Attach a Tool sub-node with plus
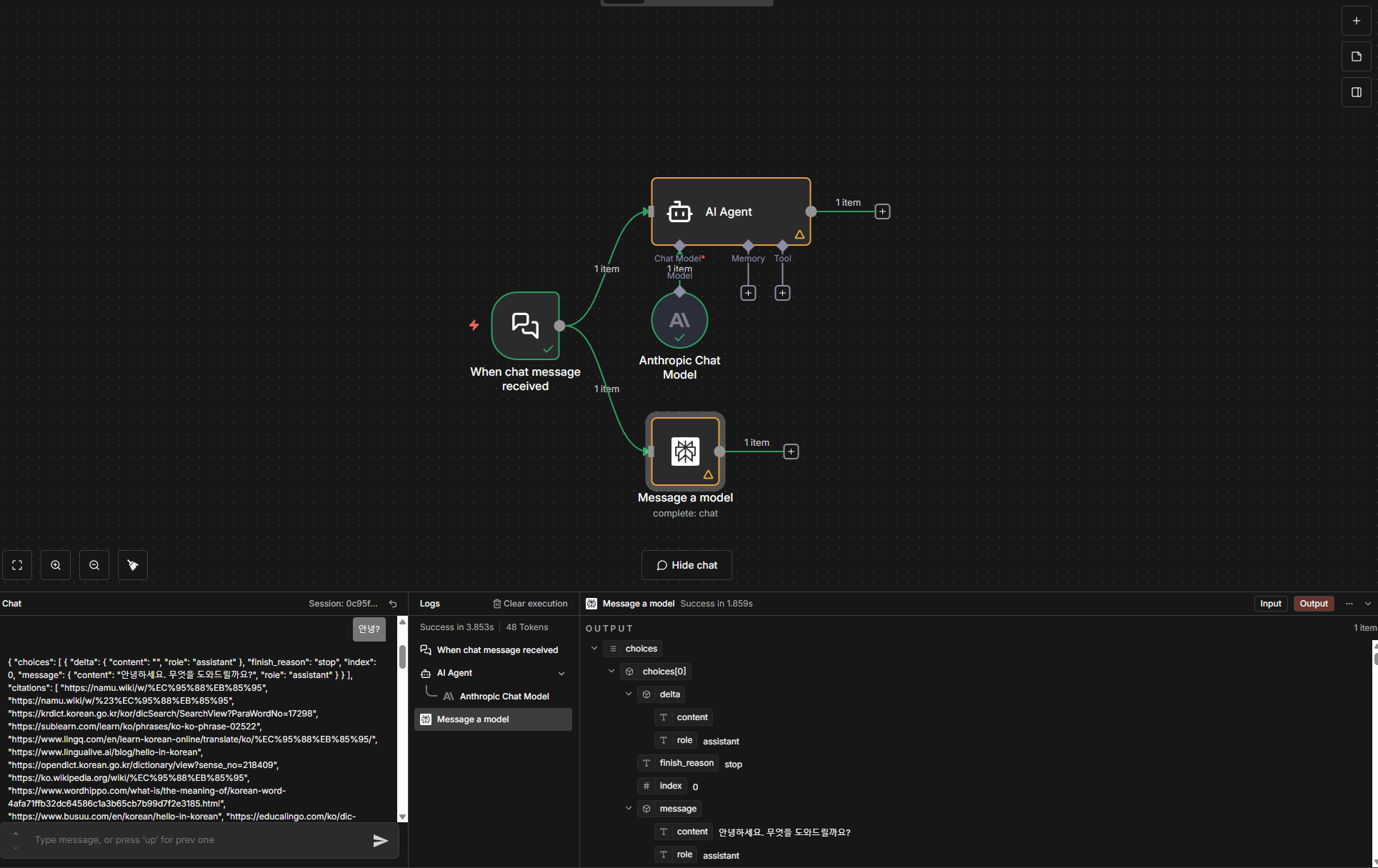Screen dimensions: 1378x868 [x=782, y=293]
